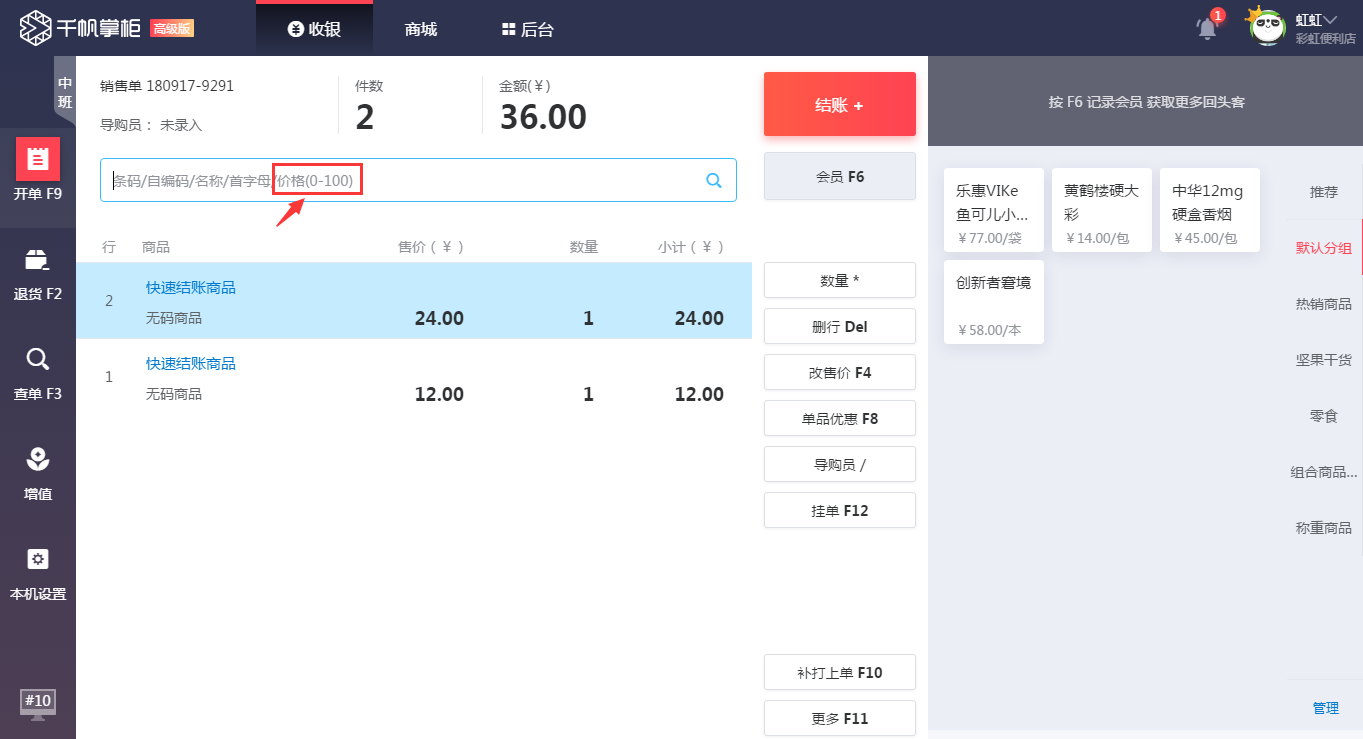Screen dimensions: 1363x739
Task: Click 更多 F11 for more options
Action: coord(839,718)
